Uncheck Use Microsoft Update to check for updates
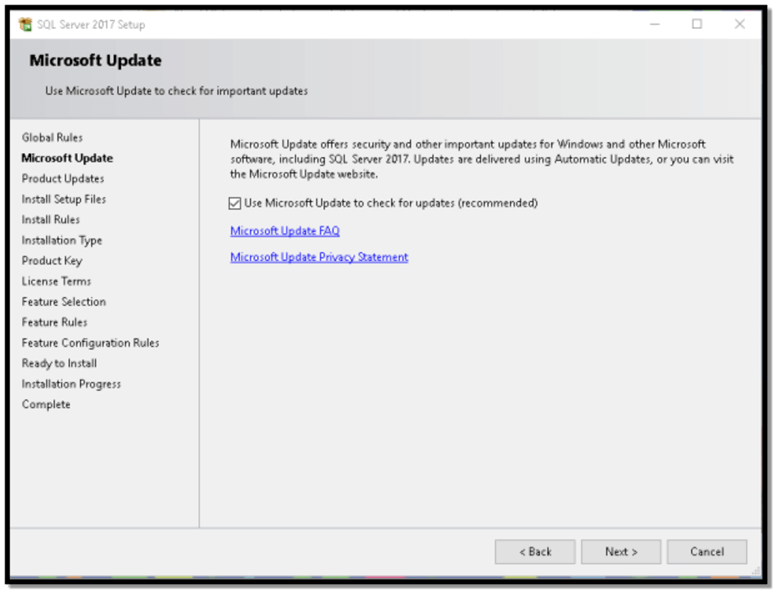 [235, 203]
